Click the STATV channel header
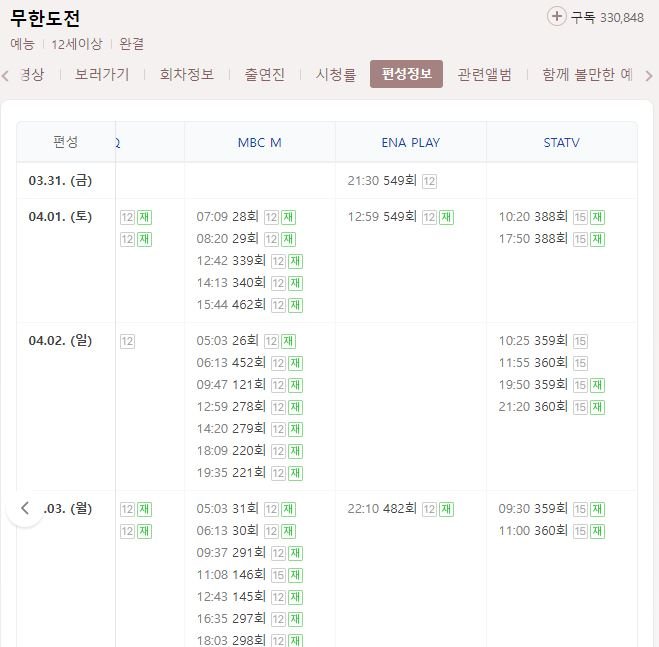659x647 pixels. (x=561, y=143)
